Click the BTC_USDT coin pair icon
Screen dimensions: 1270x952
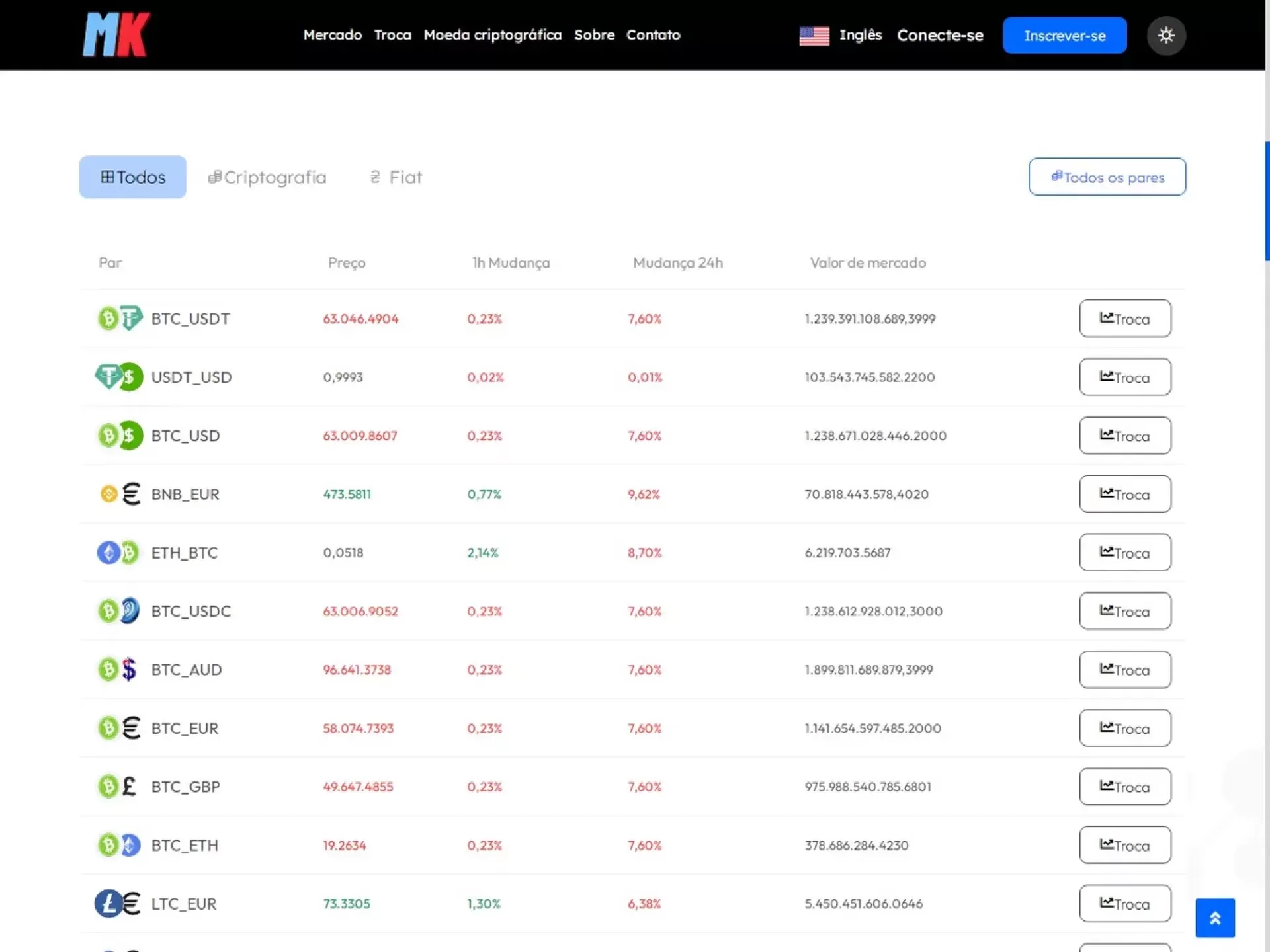pos(120,319)
